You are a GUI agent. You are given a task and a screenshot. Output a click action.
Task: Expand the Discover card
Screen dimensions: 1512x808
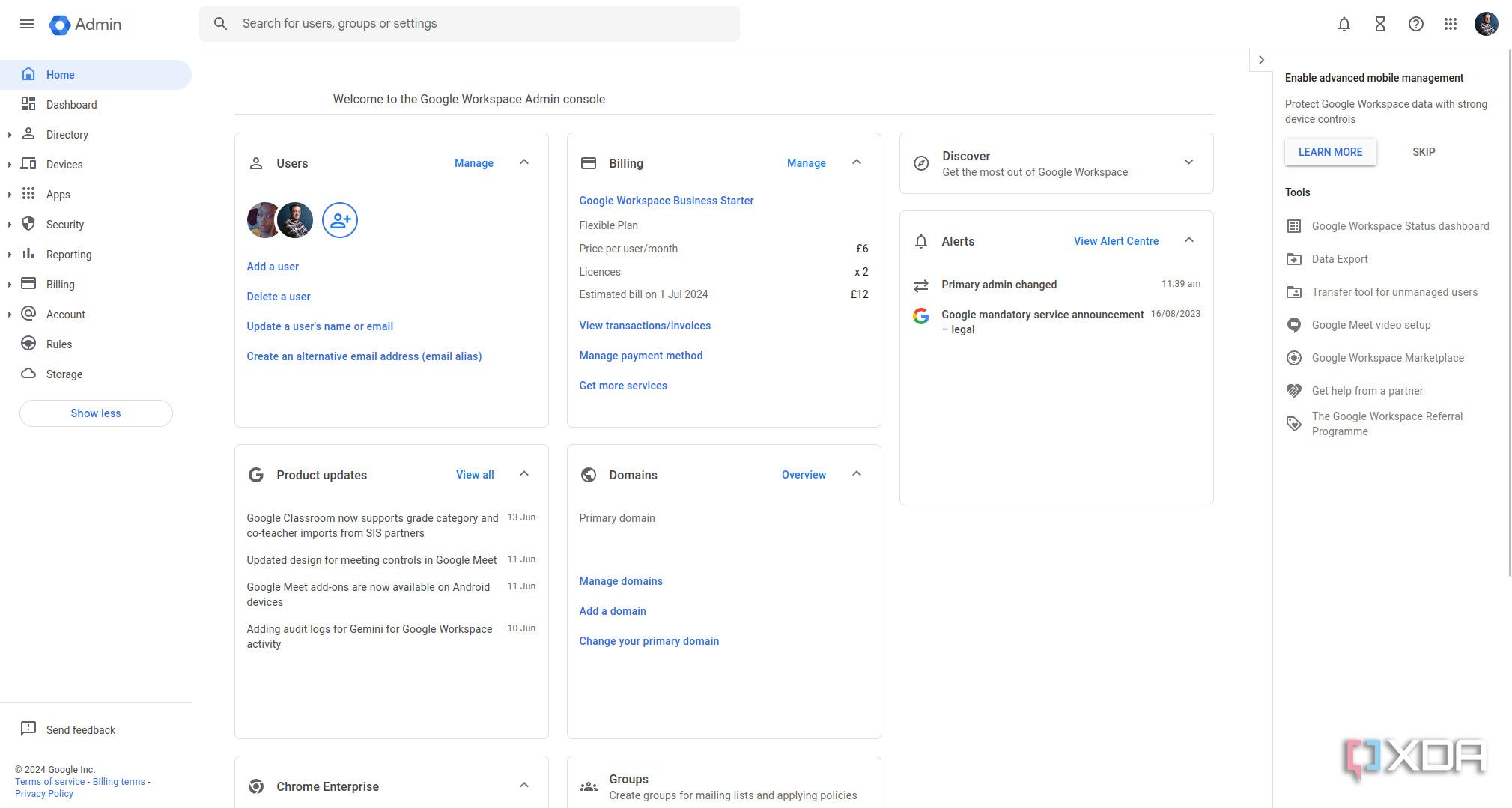(1188, 162)
